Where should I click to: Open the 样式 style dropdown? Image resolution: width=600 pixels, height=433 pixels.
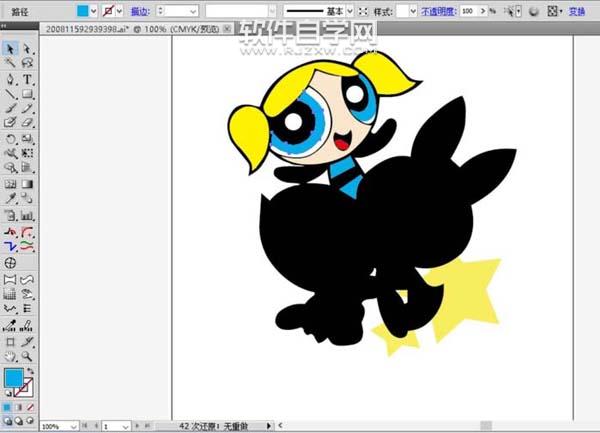413,11
